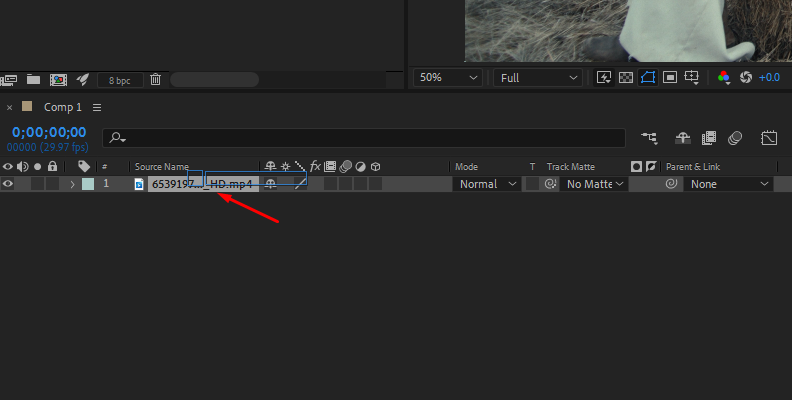Hide the video layer with eye toggle
792x400 pixels.
pyautogui.click(x=8, y=184)
